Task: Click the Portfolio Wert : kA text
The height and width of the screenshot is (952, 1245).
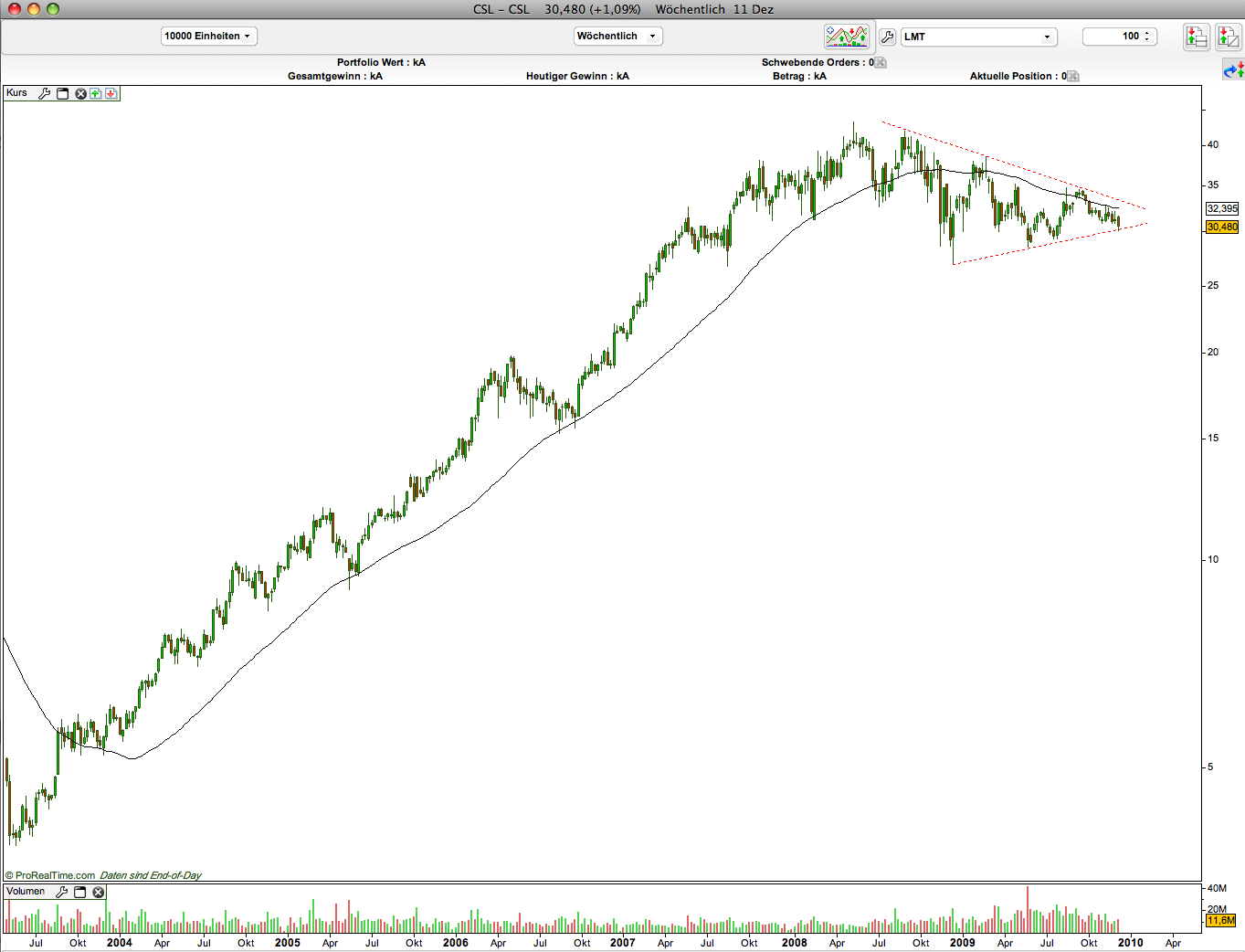Action: point(381,62)
